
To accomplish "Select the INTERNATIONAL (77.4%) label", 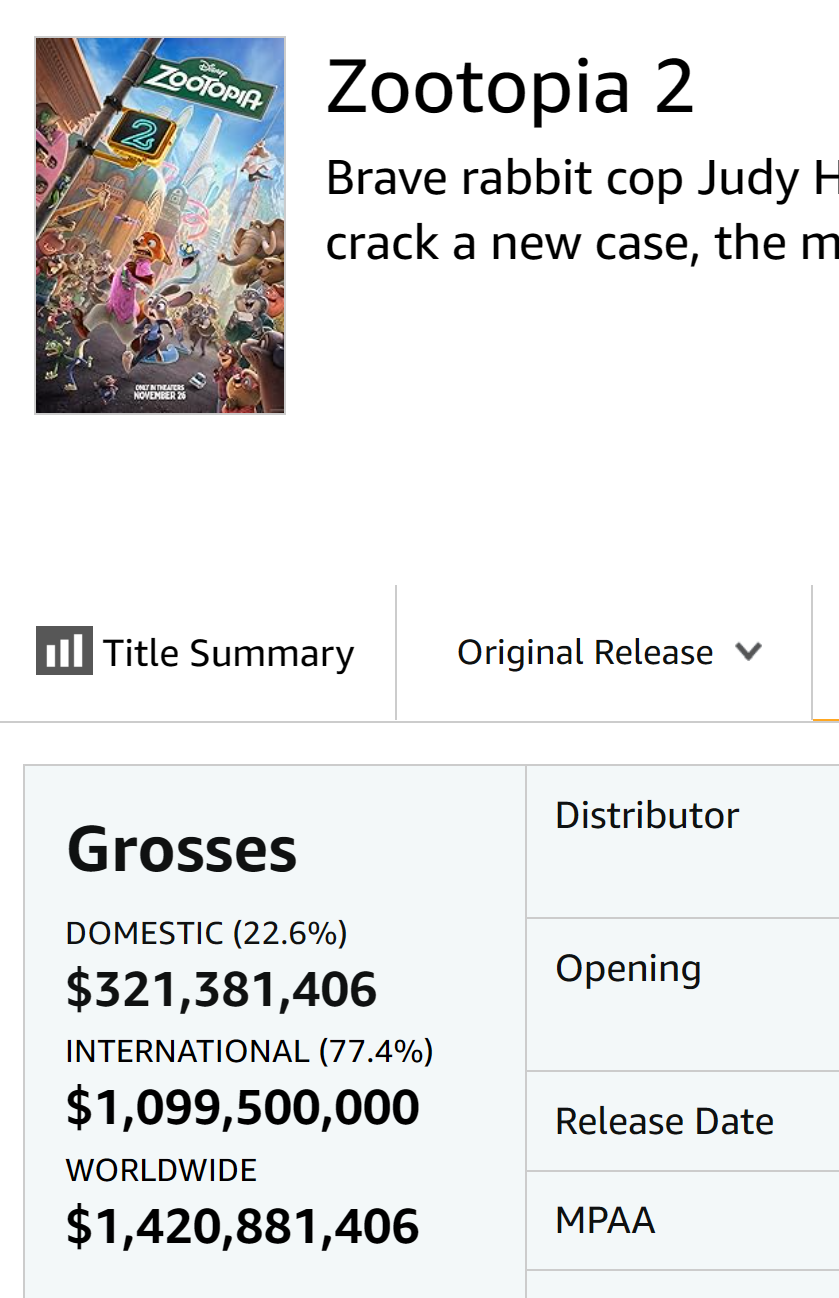I will (x=250, y=1052).
